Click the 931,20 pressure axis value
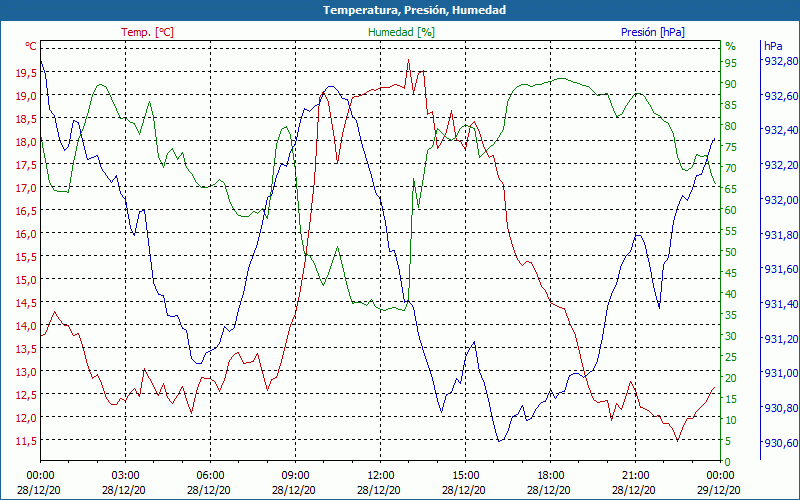This screenshot has height=500, width=800. 781,339
